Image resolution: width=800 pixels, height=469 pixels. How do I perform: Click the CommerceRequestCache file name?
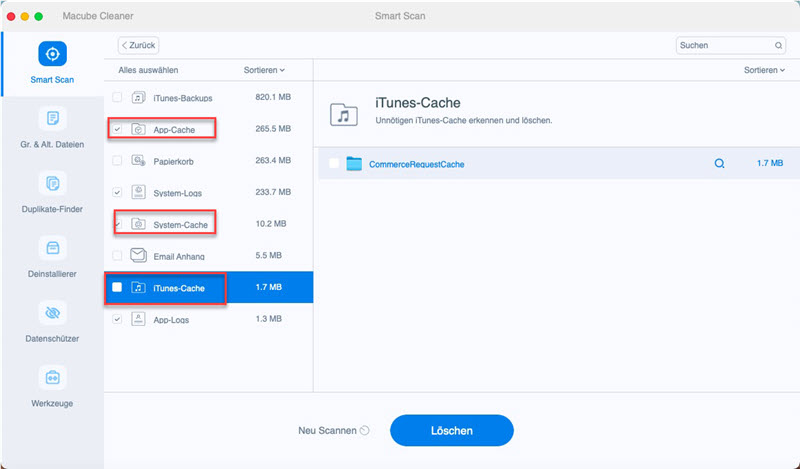416,164
